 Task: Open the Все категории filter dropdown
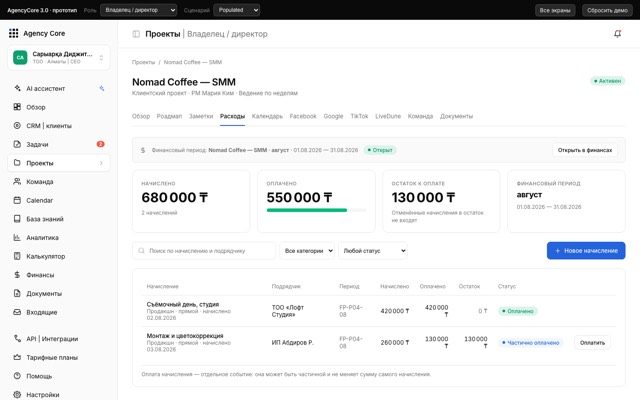click(x=307, y=251)
